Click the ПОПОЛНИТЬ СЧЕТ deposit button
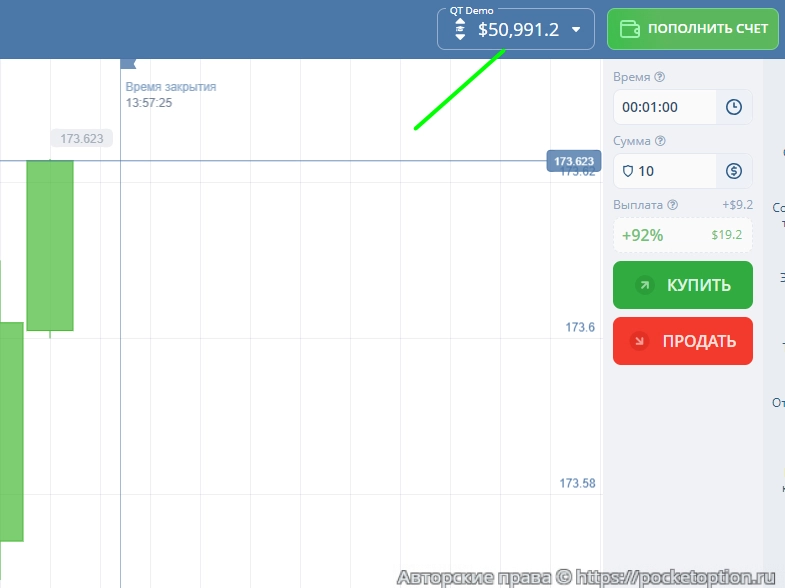The width and height of the screenshot is (785, 588). tap(692, 29)
